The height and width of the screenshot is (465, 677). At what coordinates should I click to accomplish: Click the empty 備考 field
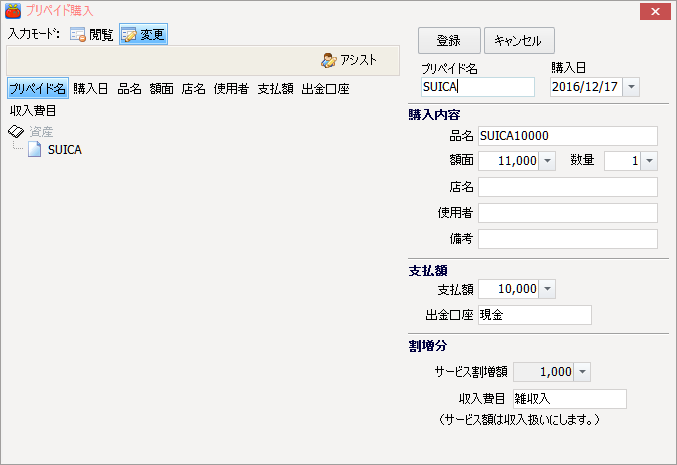[x=568, y=239]
